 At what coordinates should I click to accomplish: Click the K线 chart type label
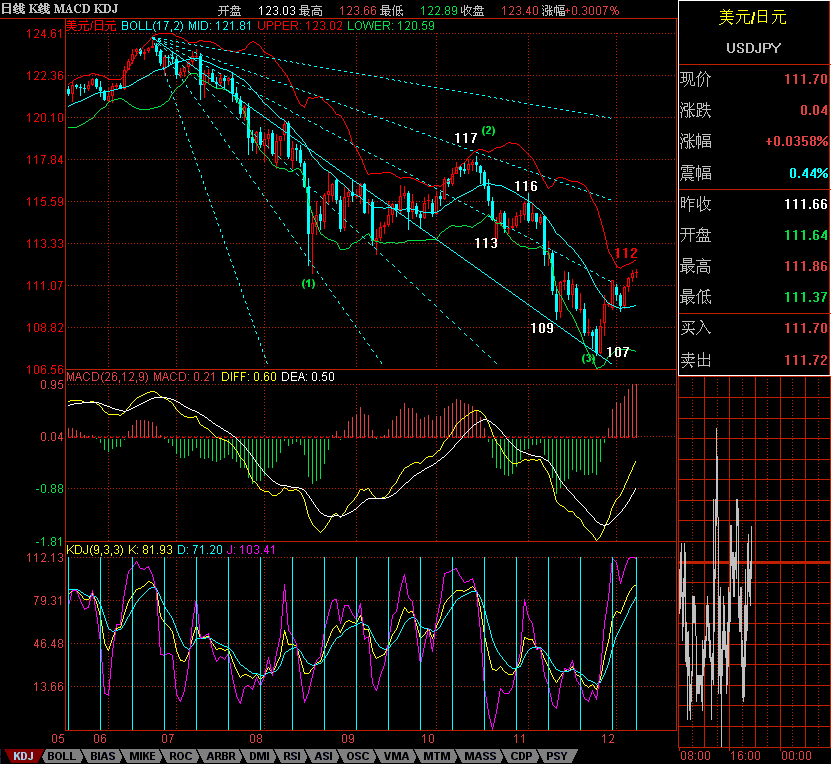[39, 9]
